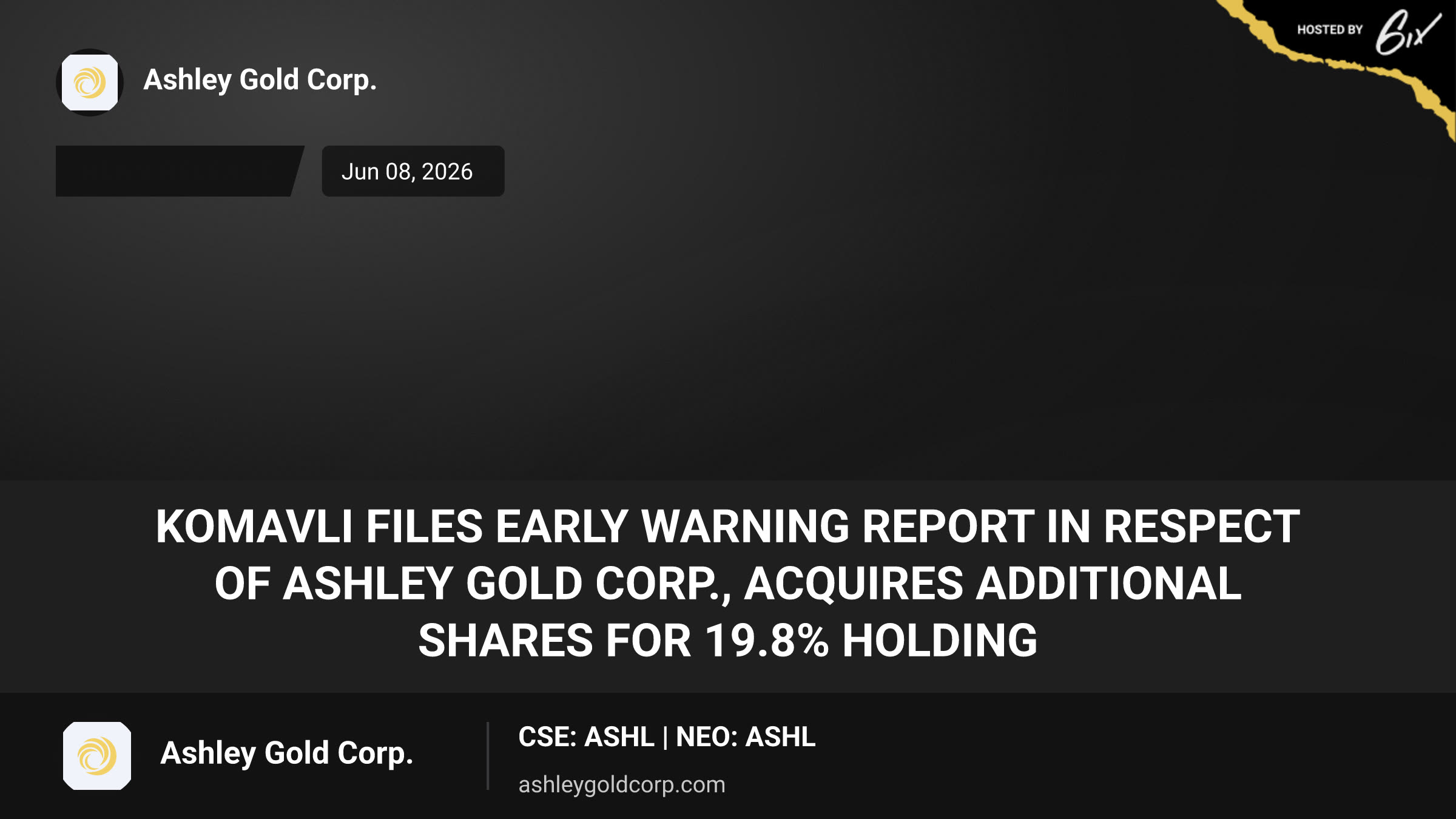Click the Ashley Gold swirl logo at top
Screen dimensions: 1456x819
(x=90, y=83)
